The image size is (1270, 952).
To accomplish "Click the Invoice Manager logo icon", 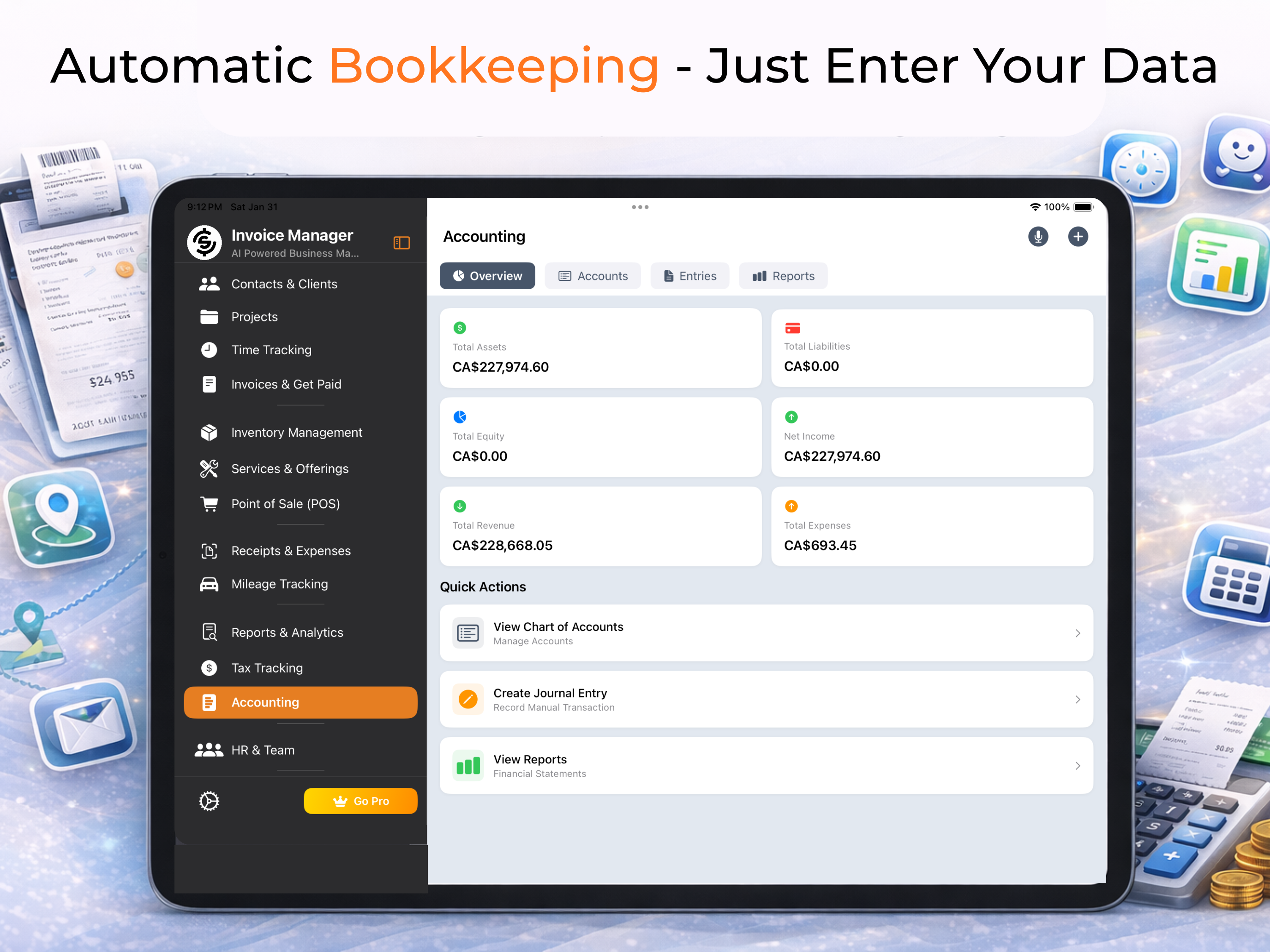I will coord(204,243).
